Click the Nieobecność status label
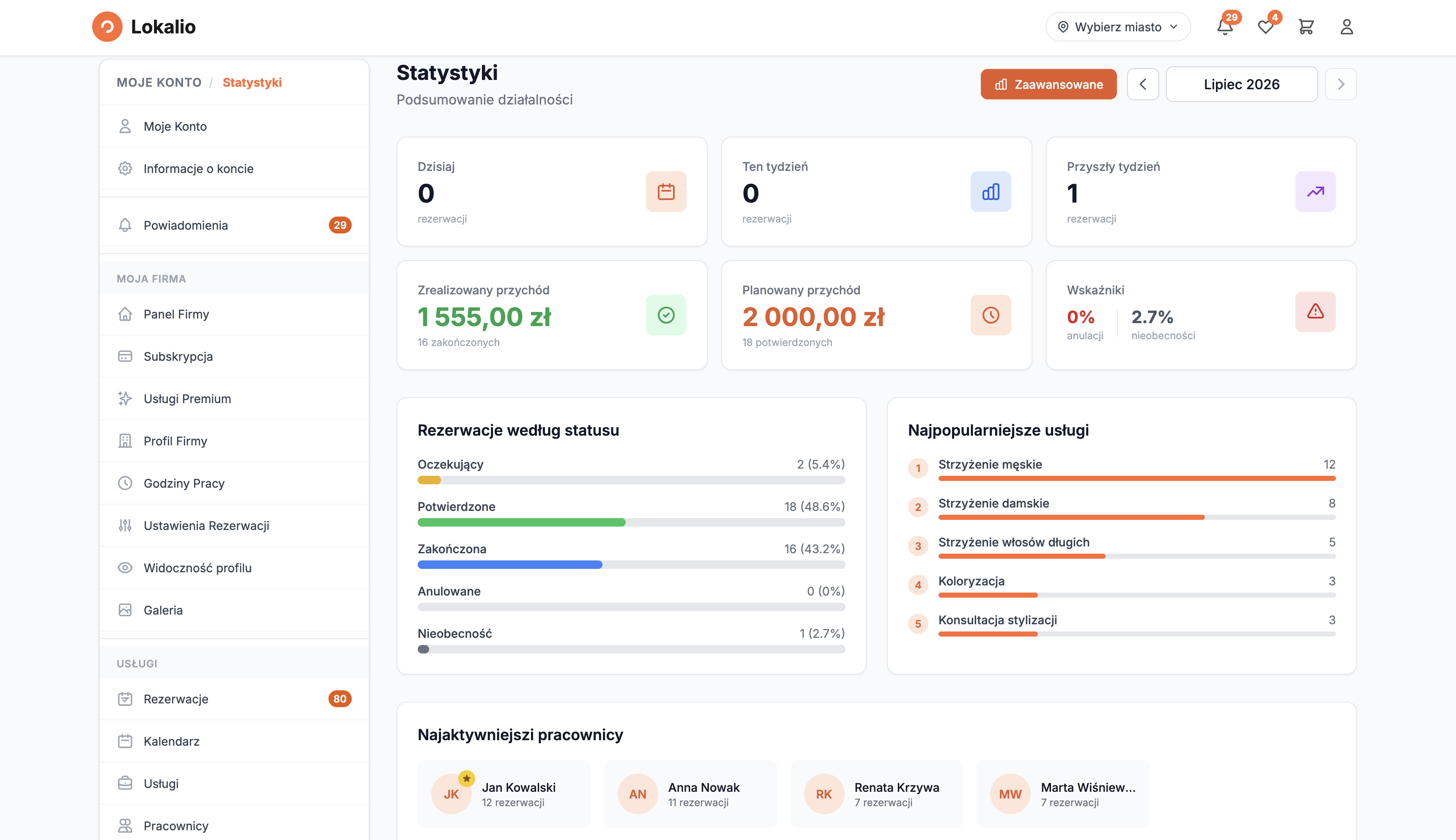This screenshot has height=840, width=1456. pyautogui.click(x=454, y=634)
